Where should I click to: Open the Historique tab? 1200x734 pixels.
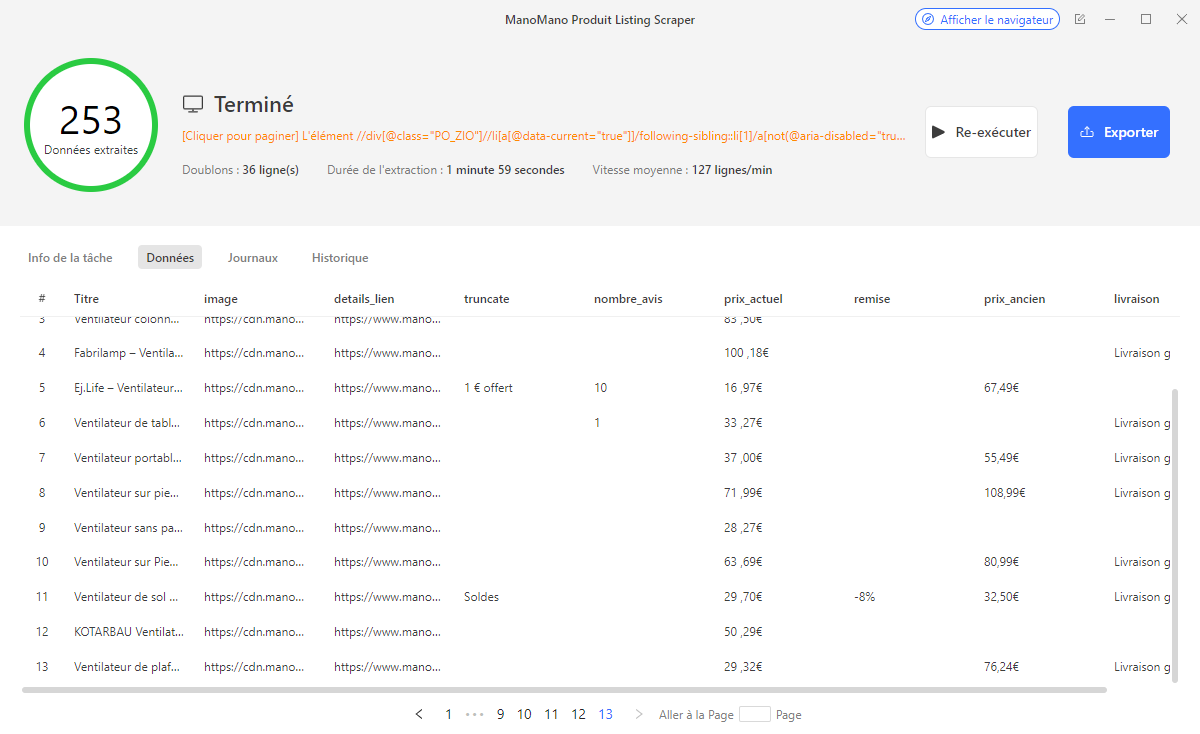coord(340,258)
